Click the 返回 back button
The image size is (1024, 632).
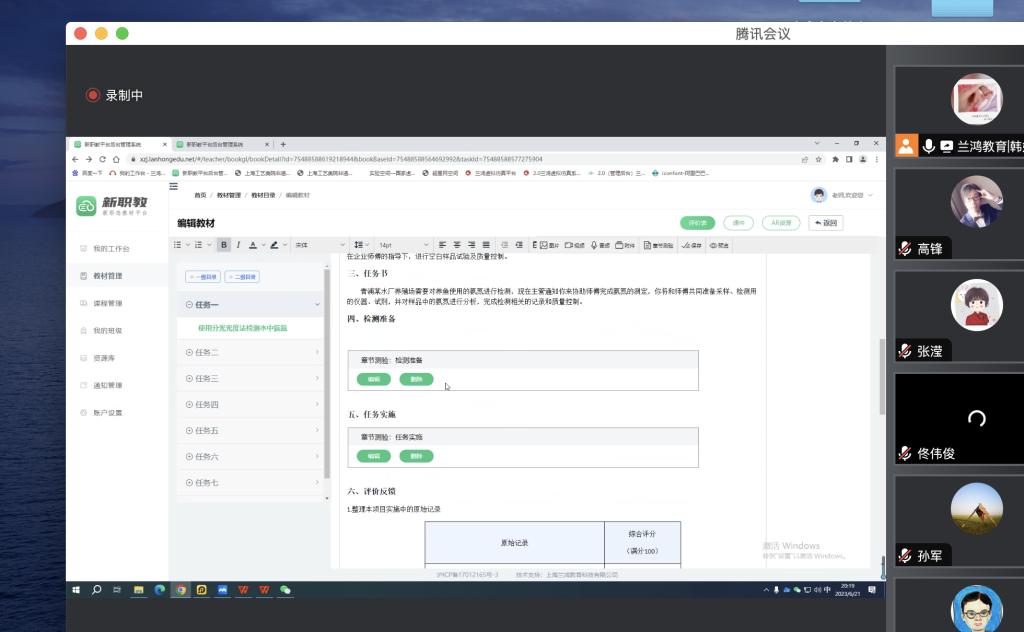[x=825, y=223]
